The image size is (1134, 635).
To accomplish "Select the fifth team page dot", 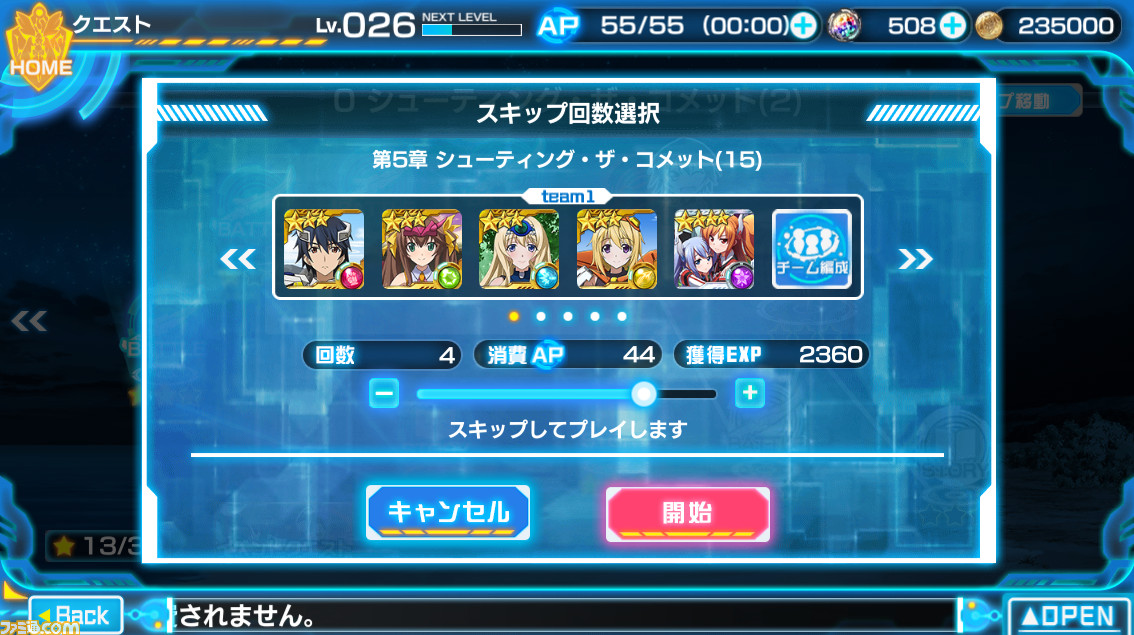I will pos(622,316).
